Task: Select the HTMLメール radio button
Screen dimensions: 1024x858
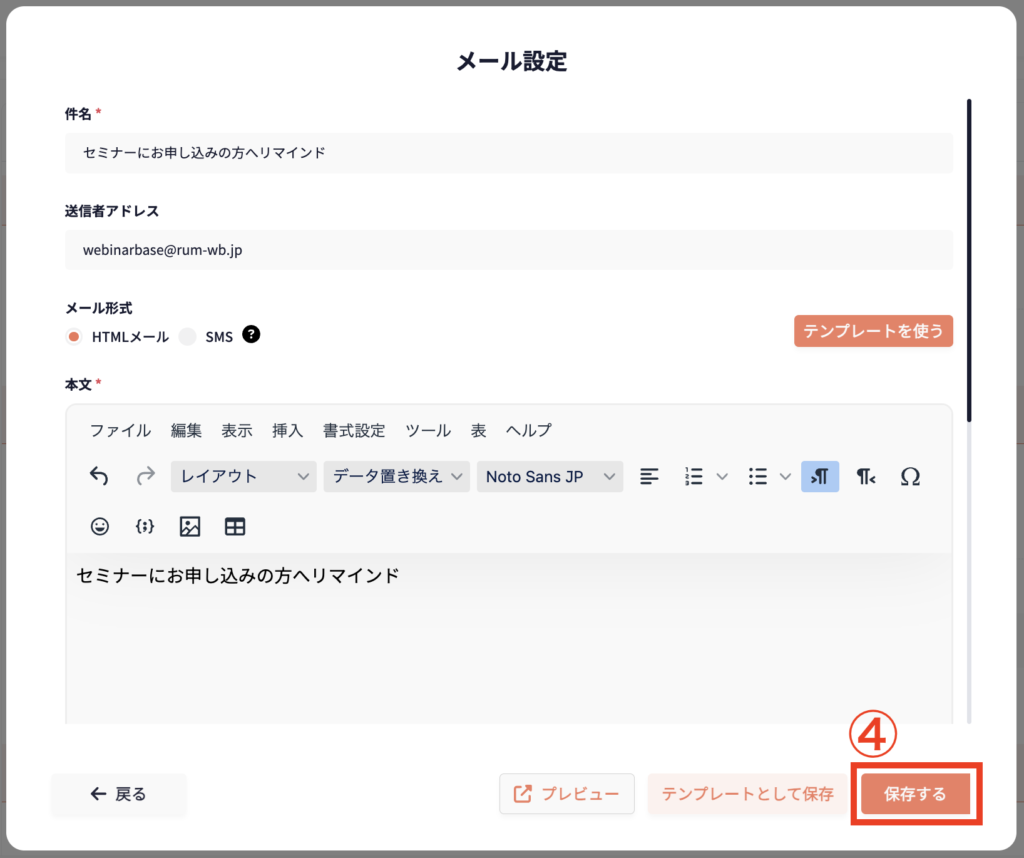Action: click(74, 337)
